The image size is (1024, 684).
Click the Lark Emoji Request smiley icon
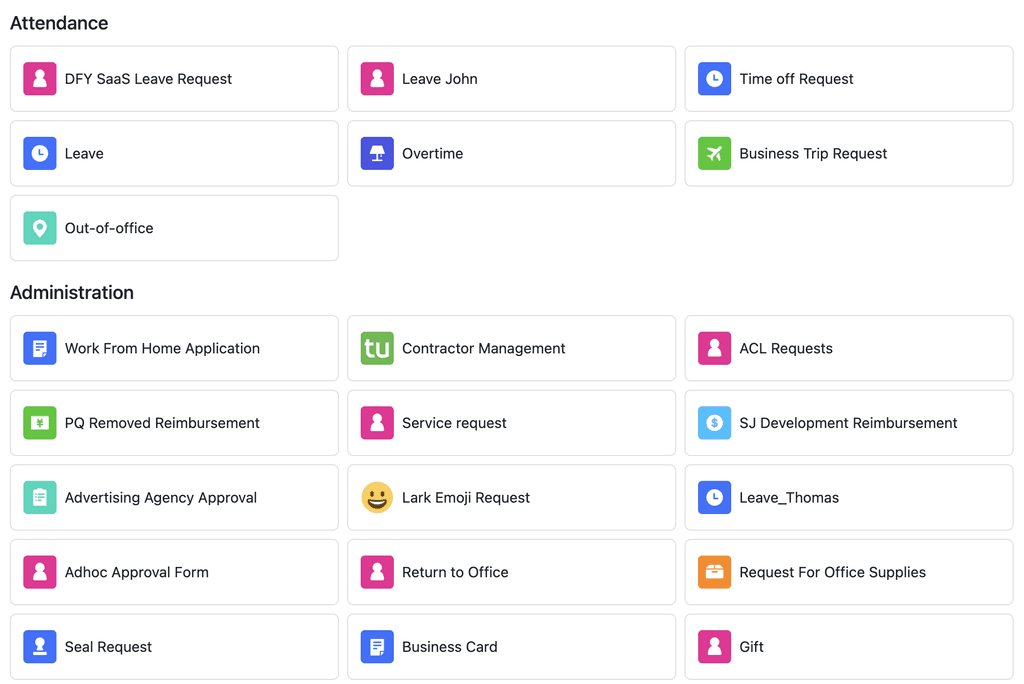377,497
